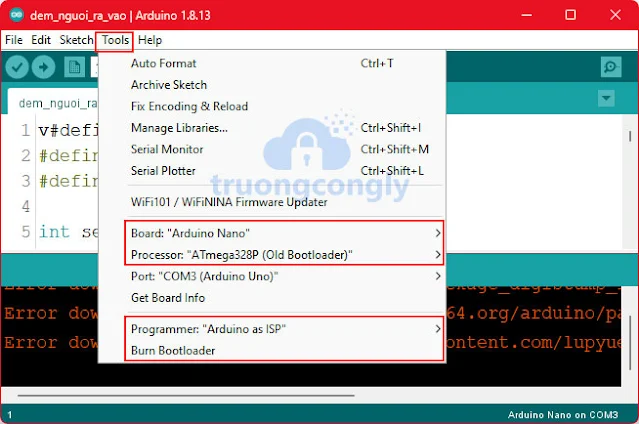
Task: Click line number 1 in editor
Action: pyautogui.click(x=26, y=130)
